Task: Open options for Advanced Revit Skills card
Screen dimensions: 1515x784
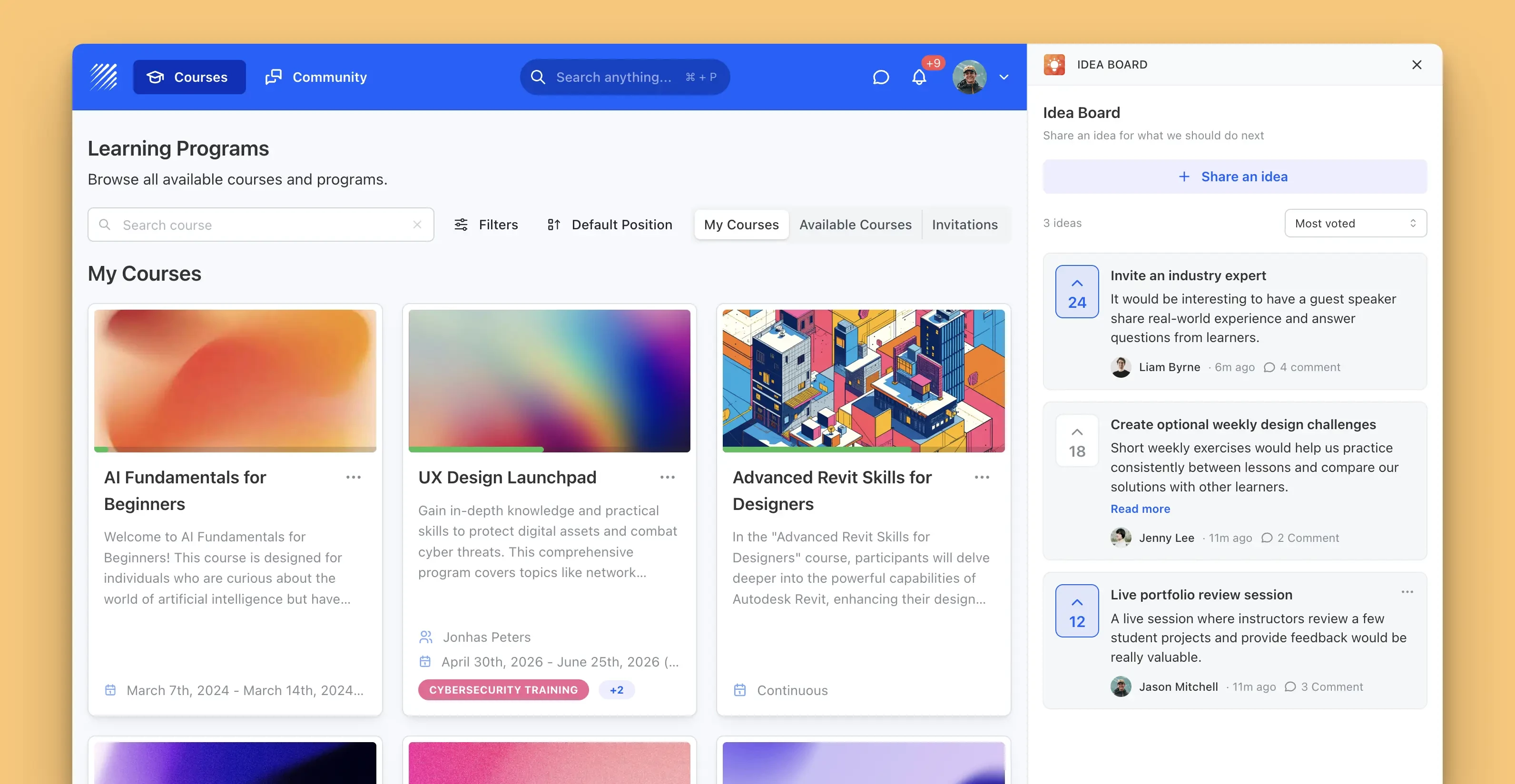Action: [982, 477]
